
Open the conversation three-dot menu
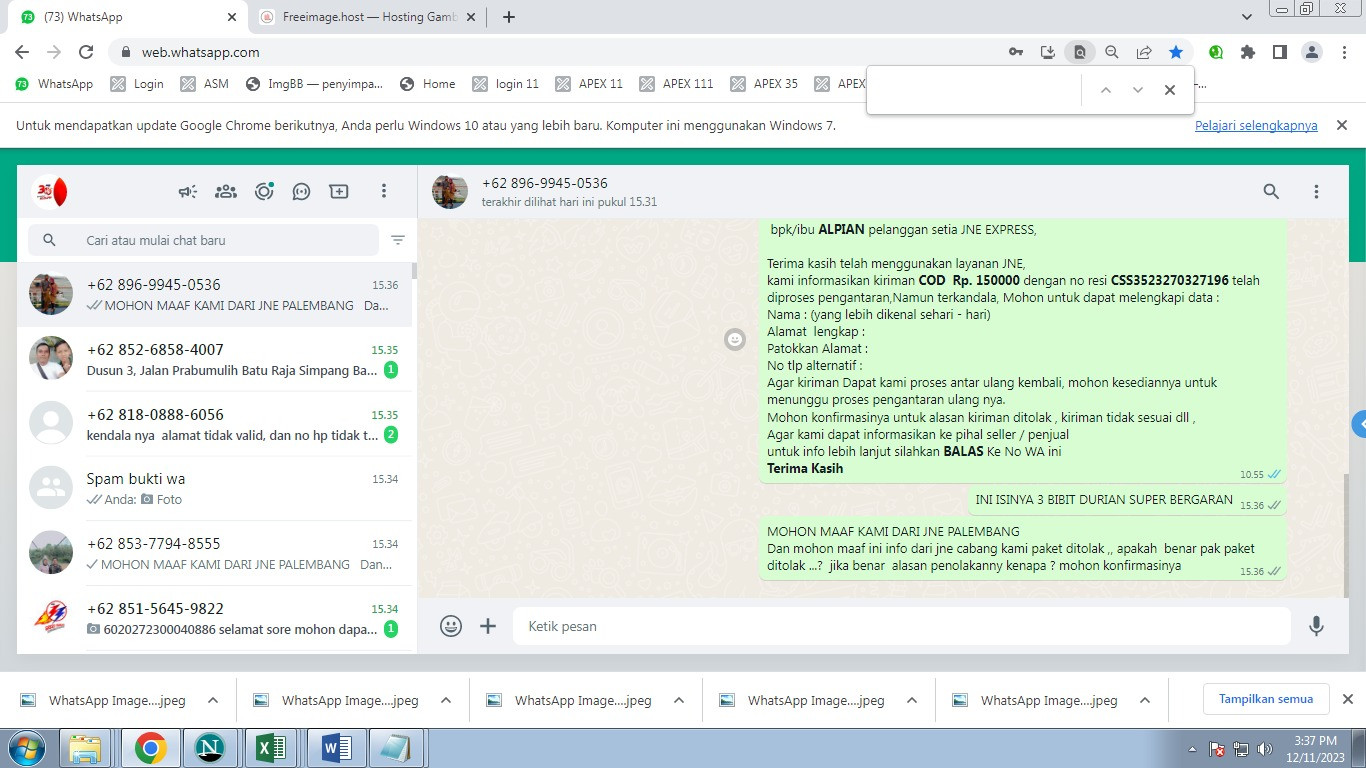pos(1317,191)
